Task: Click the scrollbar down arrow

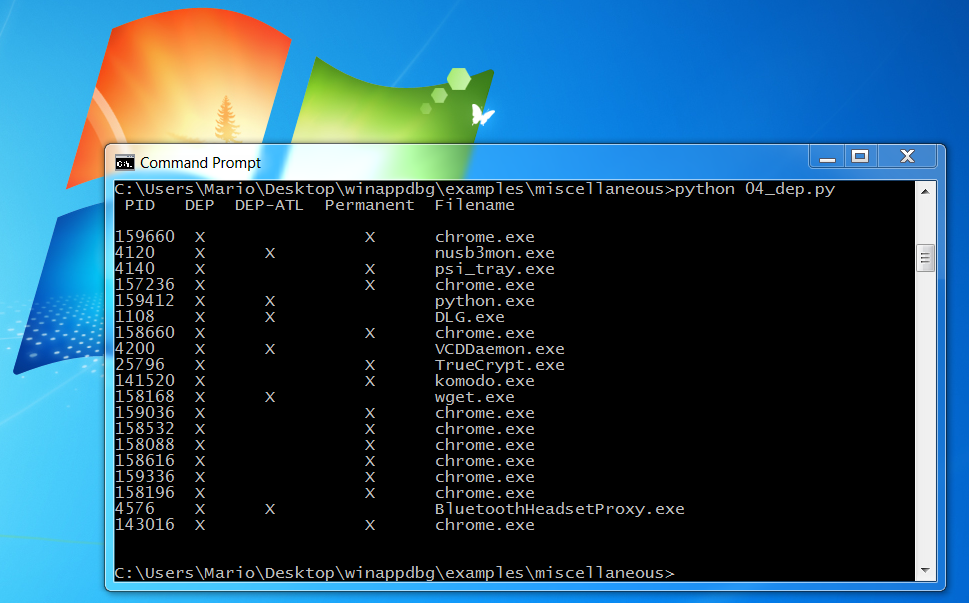Action: (925, 570)
